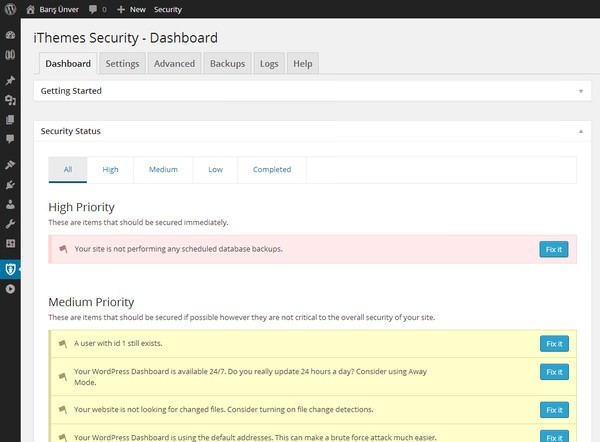
Task: Open Appearance brush icon in sidebar
Action: (10, 165)
